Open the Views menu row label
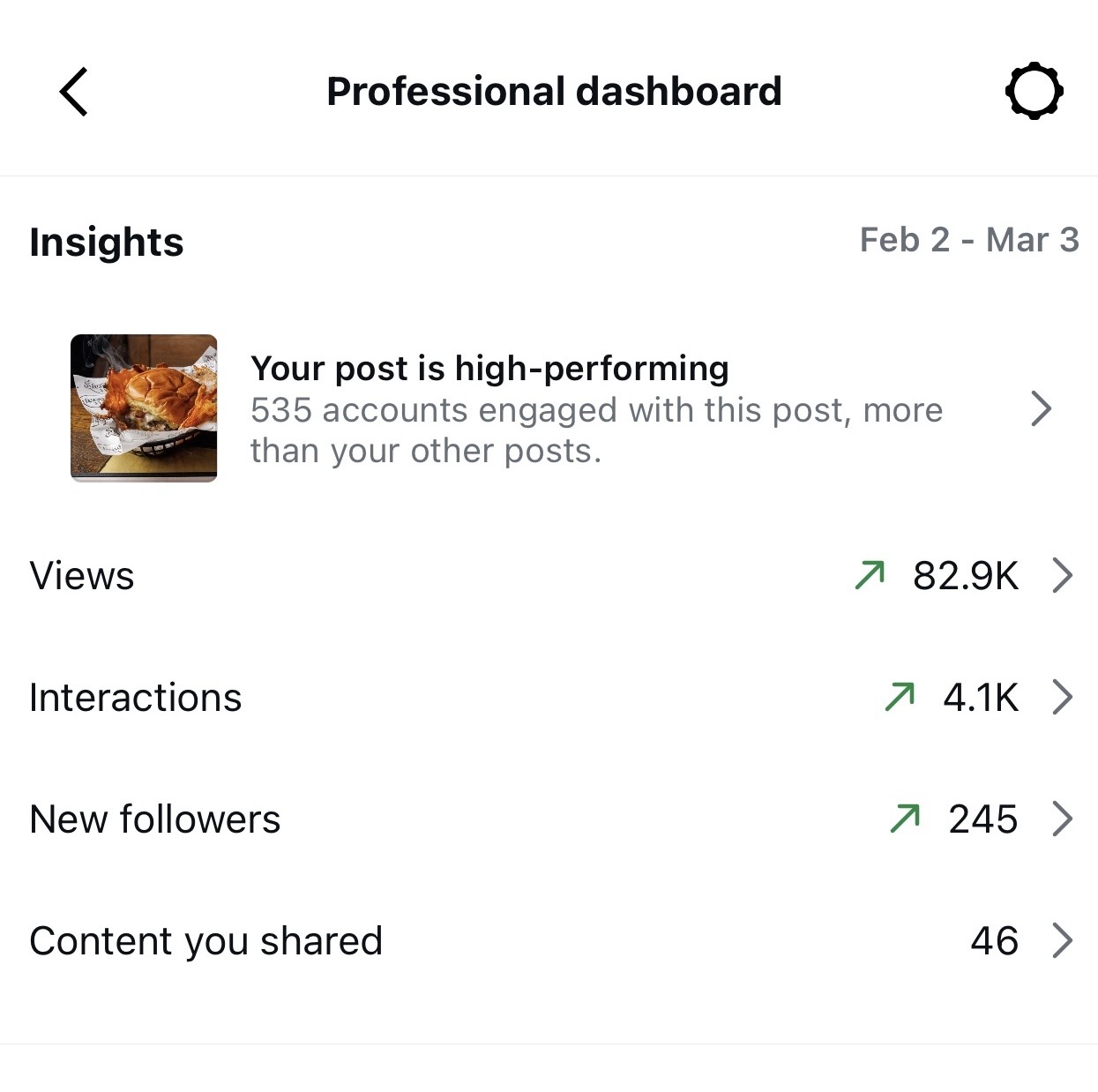The image size is (1098, 1092). [x=82, y=576]
